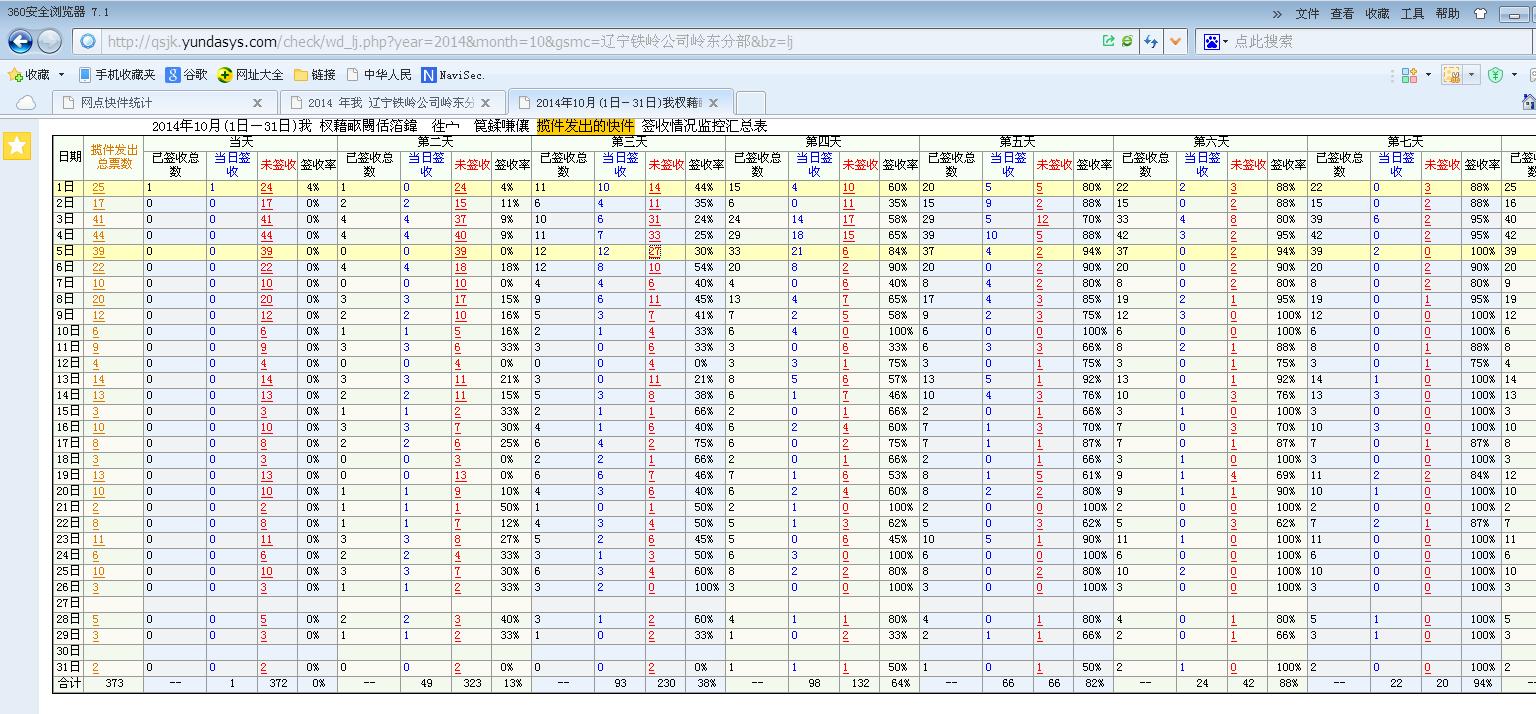Open 网址大全 bookmark
Image resolution: width=1536 pixels, height=714 pixels.
pyautogui.click(x=251, y=75)
